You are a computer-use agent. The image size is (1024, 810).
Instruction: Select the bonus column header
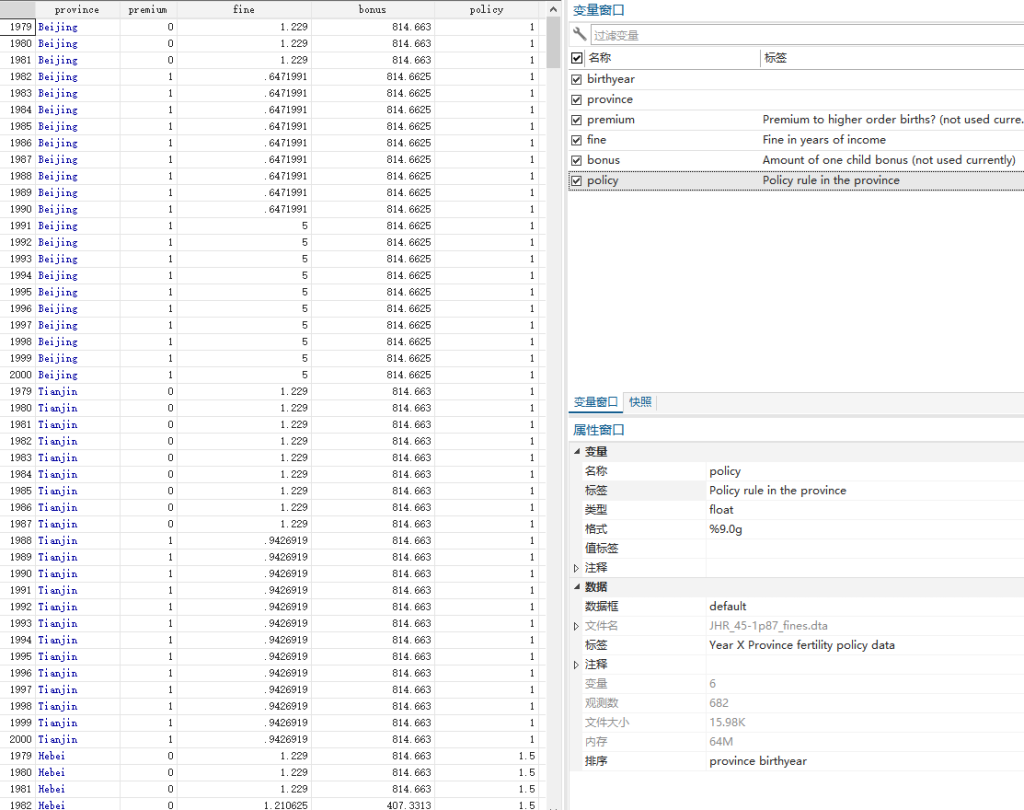coord(373,9)
